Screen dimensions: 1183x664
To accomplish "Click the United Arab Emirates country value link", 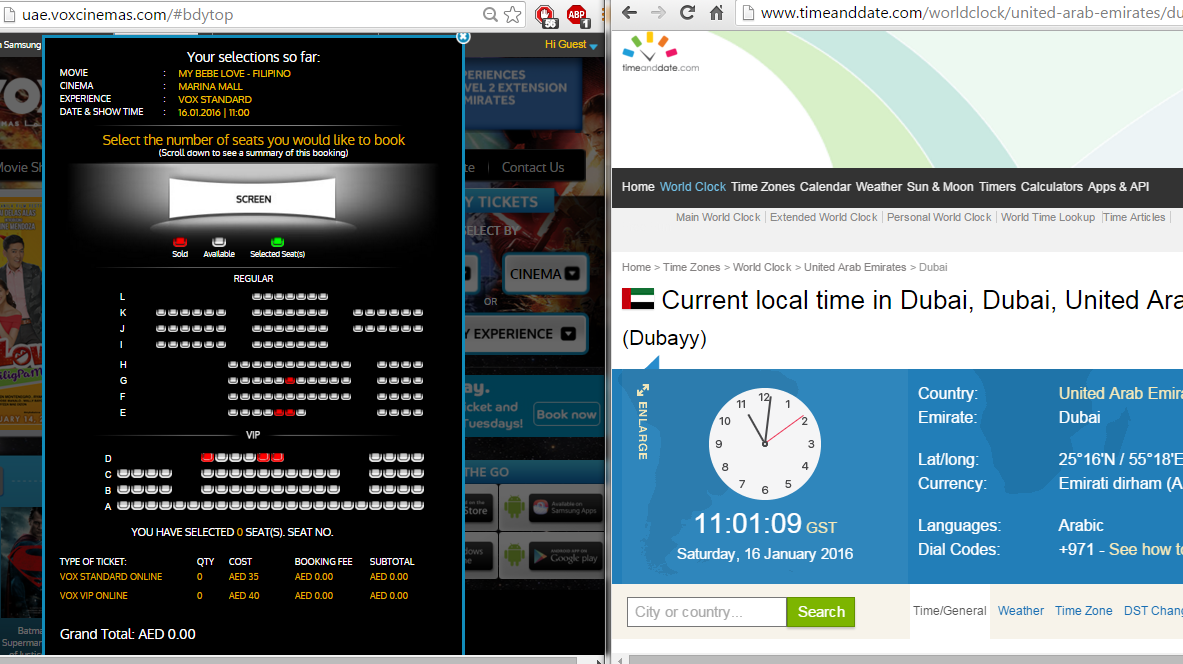I will [1120, 393].
